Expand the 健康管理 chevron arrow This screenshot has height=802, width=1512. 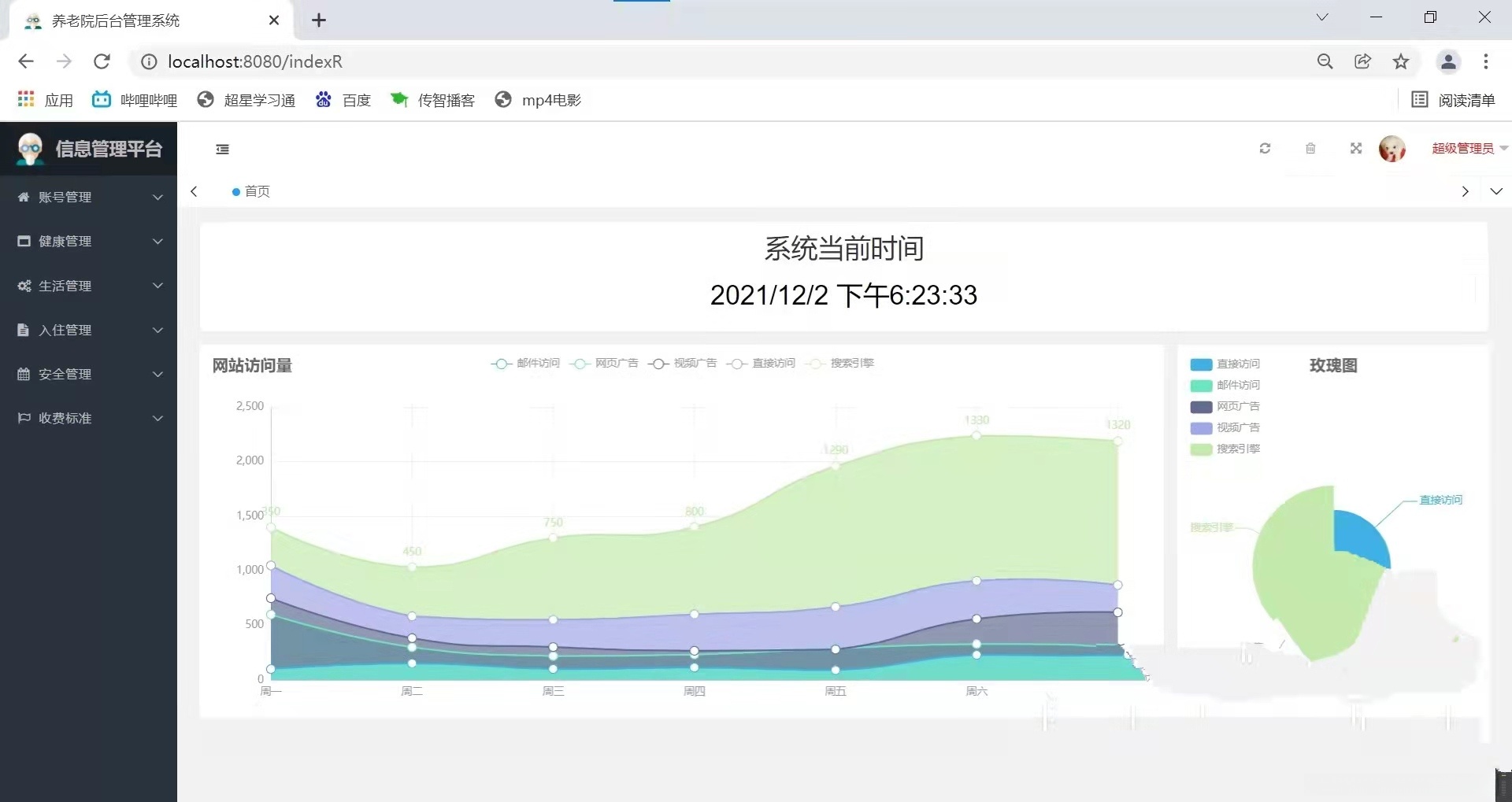click(157, 241)
